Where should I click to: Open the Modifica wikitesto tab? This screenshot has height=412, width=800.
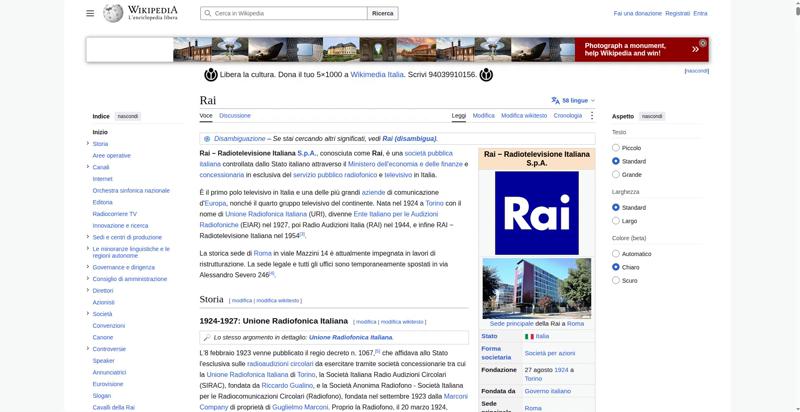524,116
